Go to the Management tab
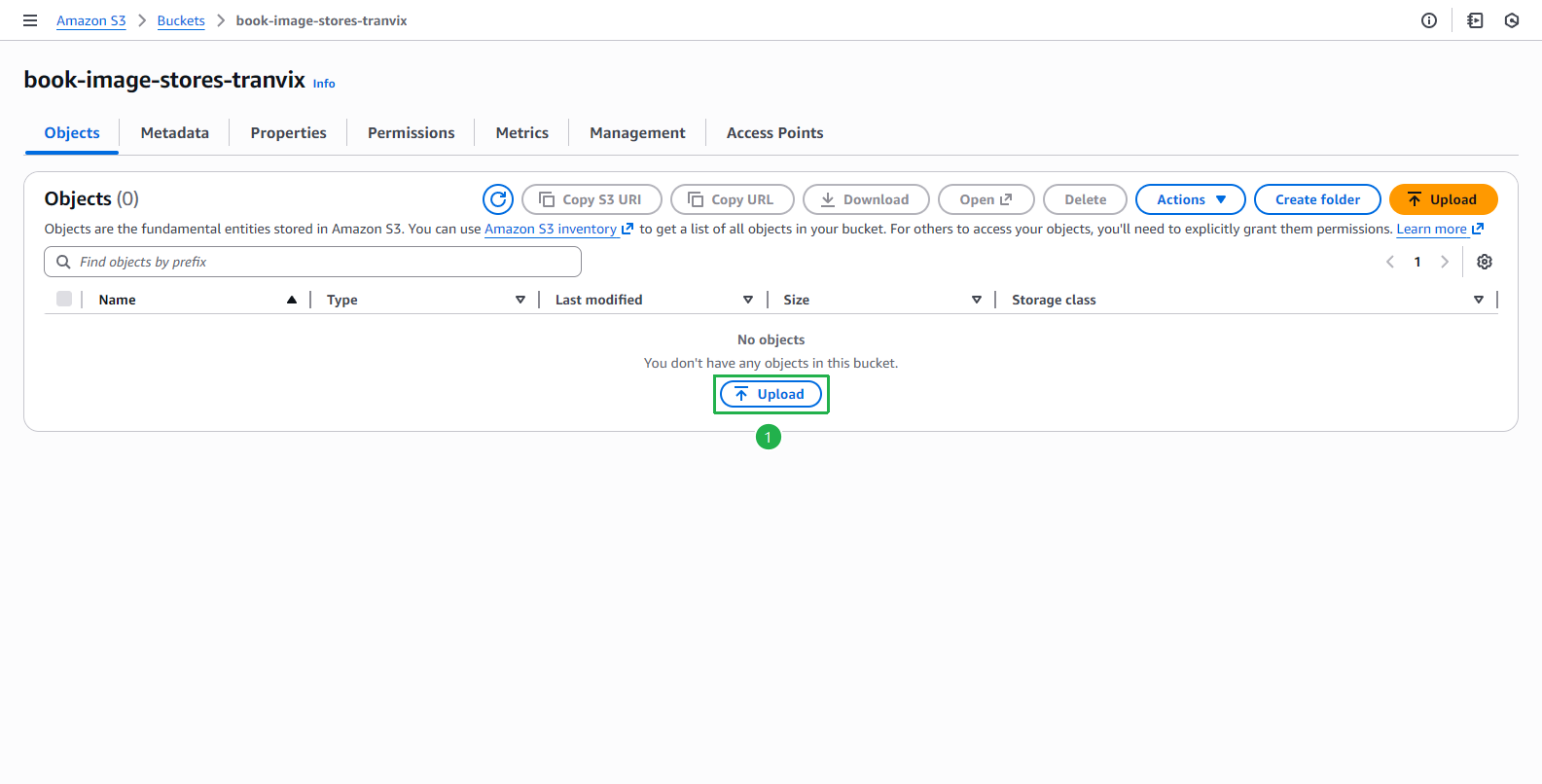 (637, 133)
